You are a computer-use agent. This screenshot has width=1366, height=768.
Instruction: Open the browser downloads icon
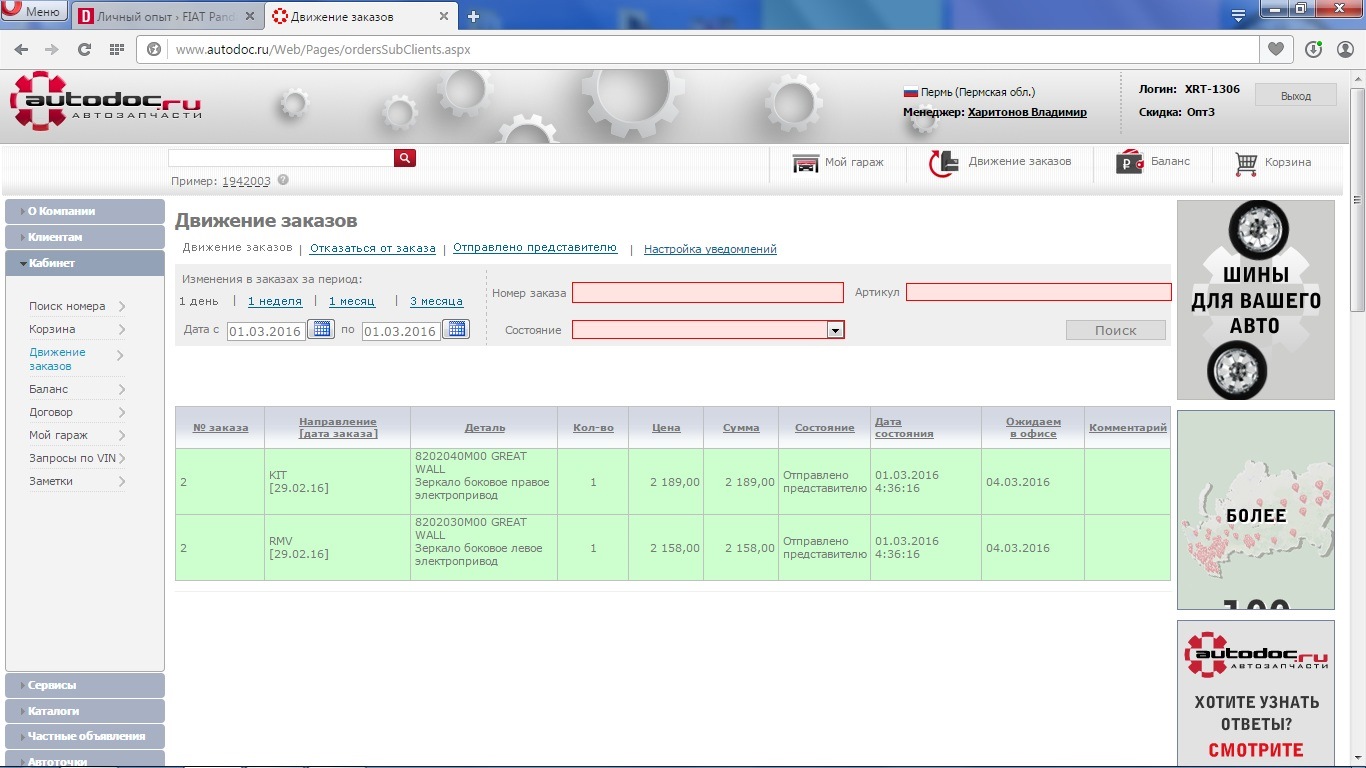1314,49
